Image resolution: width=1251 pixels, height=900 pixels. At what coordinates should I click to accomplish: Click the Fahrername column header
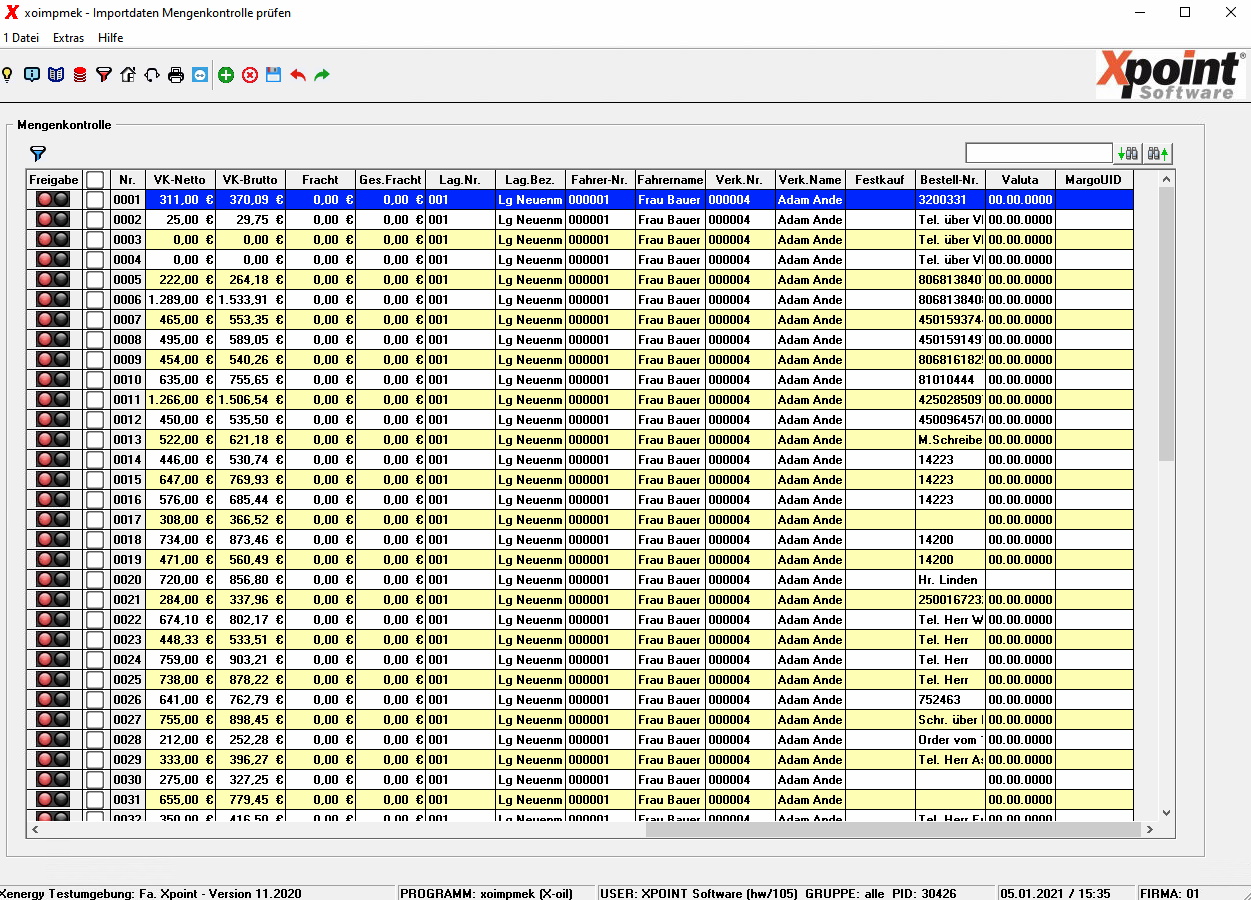(x=670, y=180)
